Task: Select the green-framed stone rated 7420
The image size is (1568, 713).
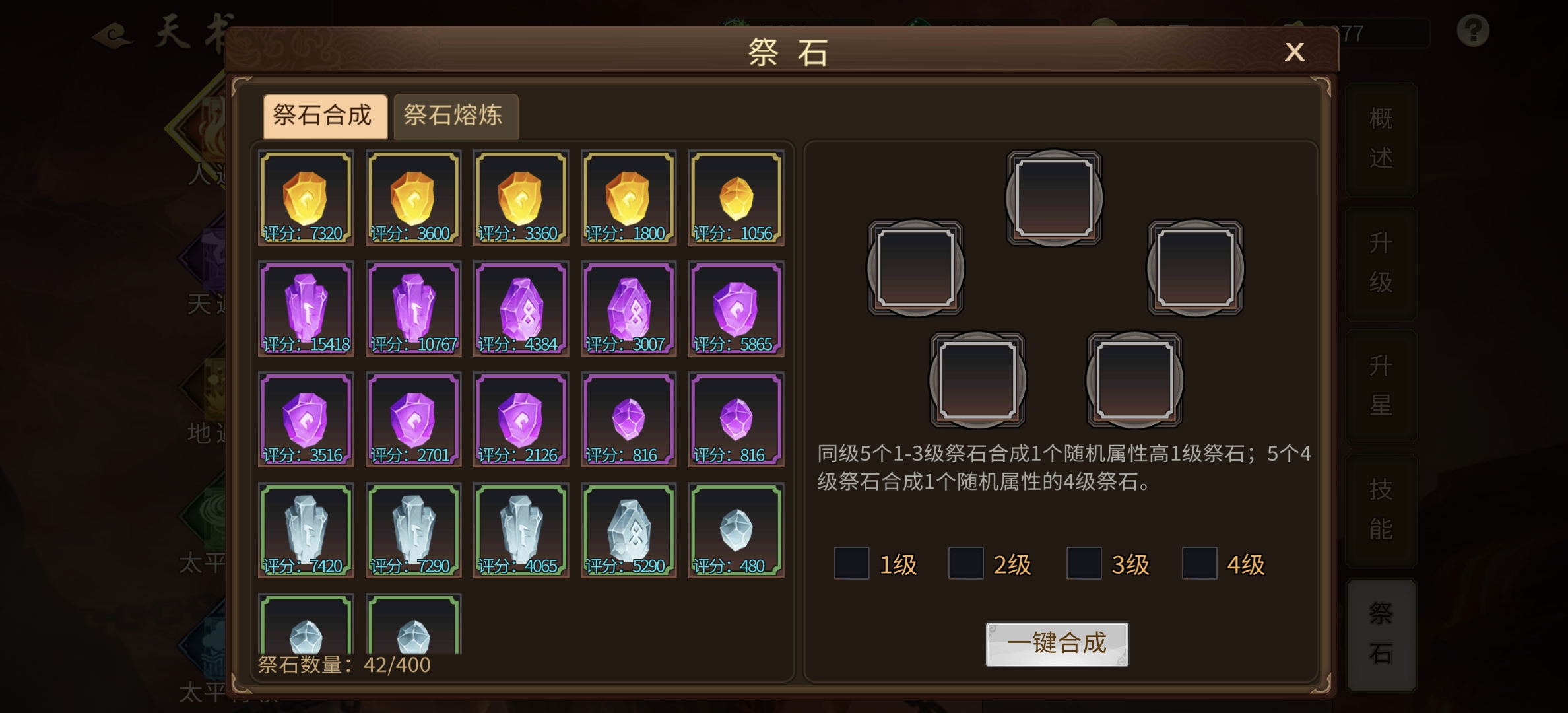Action: (x=306, y=530)
